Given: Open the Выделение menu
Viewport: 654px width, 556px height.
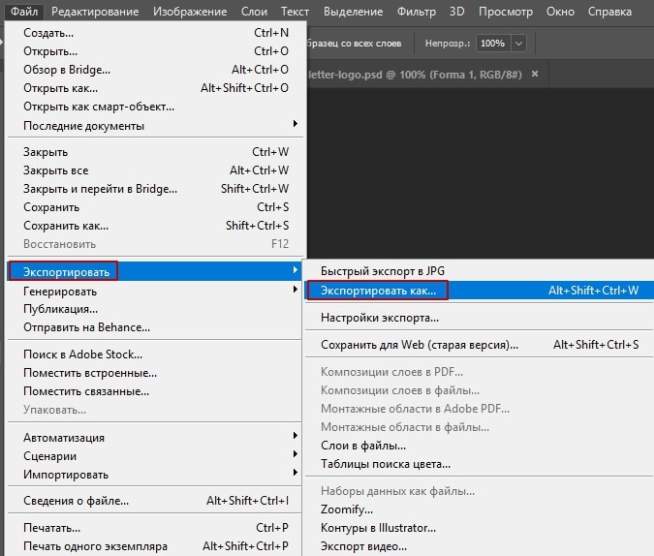Looking at the screenshot, I should [x=353, y=11].
